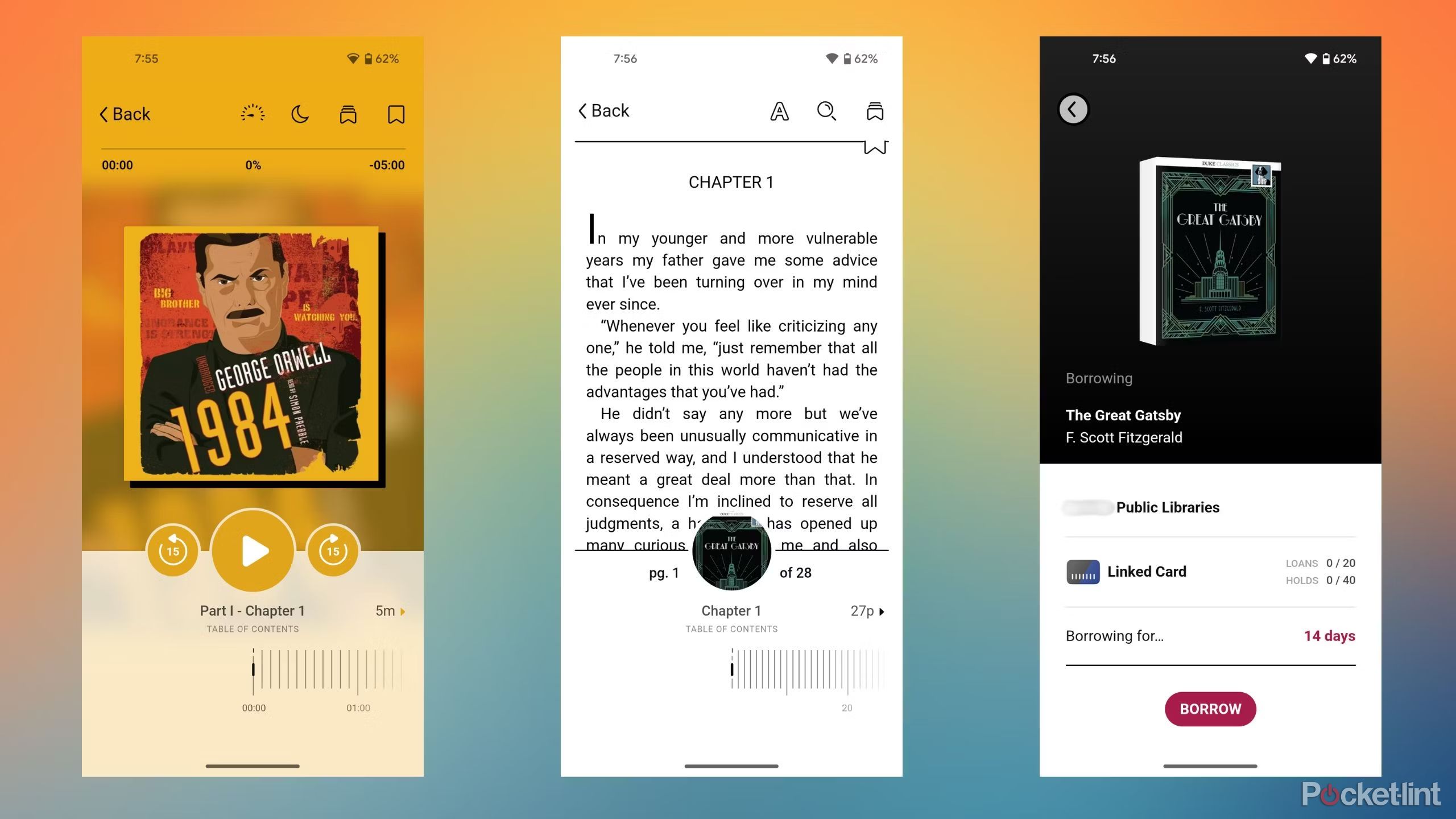The width and height of the screenshot is (1456, 819).
Task: Skip backward 15 seconds in audiobook
Action: (173, 549)
